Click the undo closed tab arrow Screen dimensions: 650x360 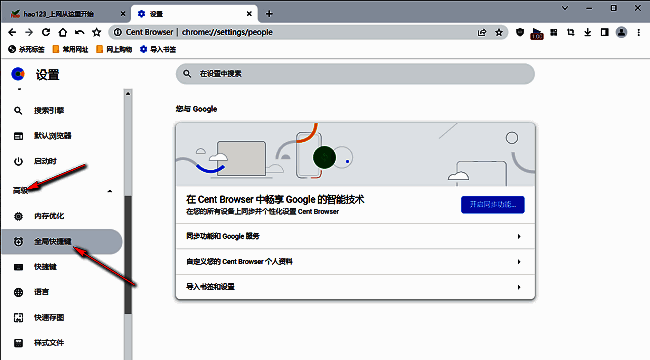80,32
